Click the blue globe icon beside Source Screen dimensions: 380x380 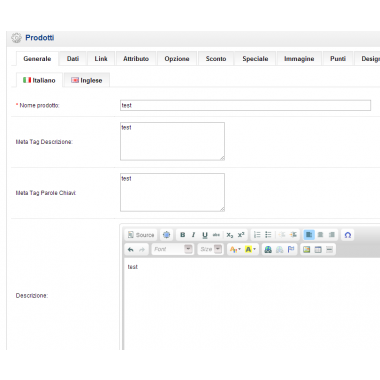[166, 235]
